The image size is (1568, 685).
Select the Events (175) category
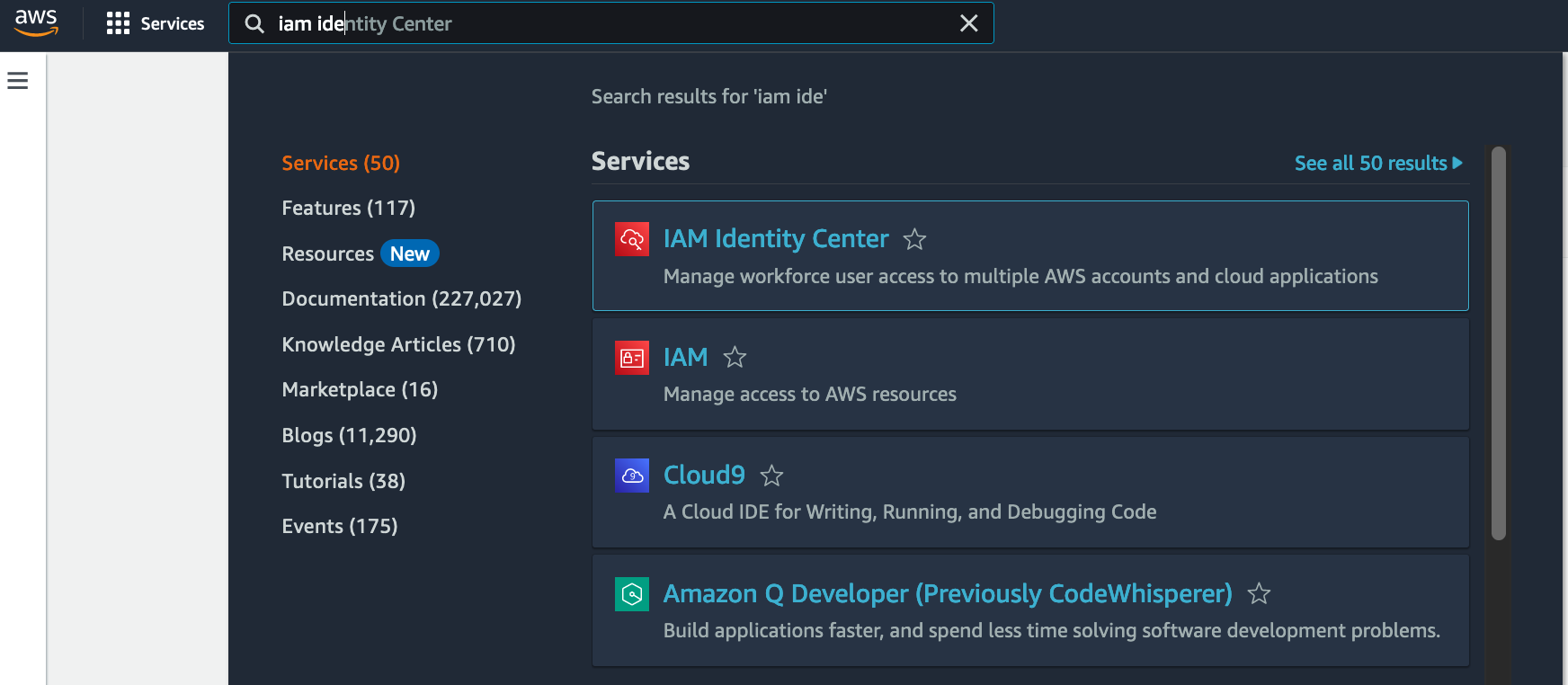click(340, 526)
